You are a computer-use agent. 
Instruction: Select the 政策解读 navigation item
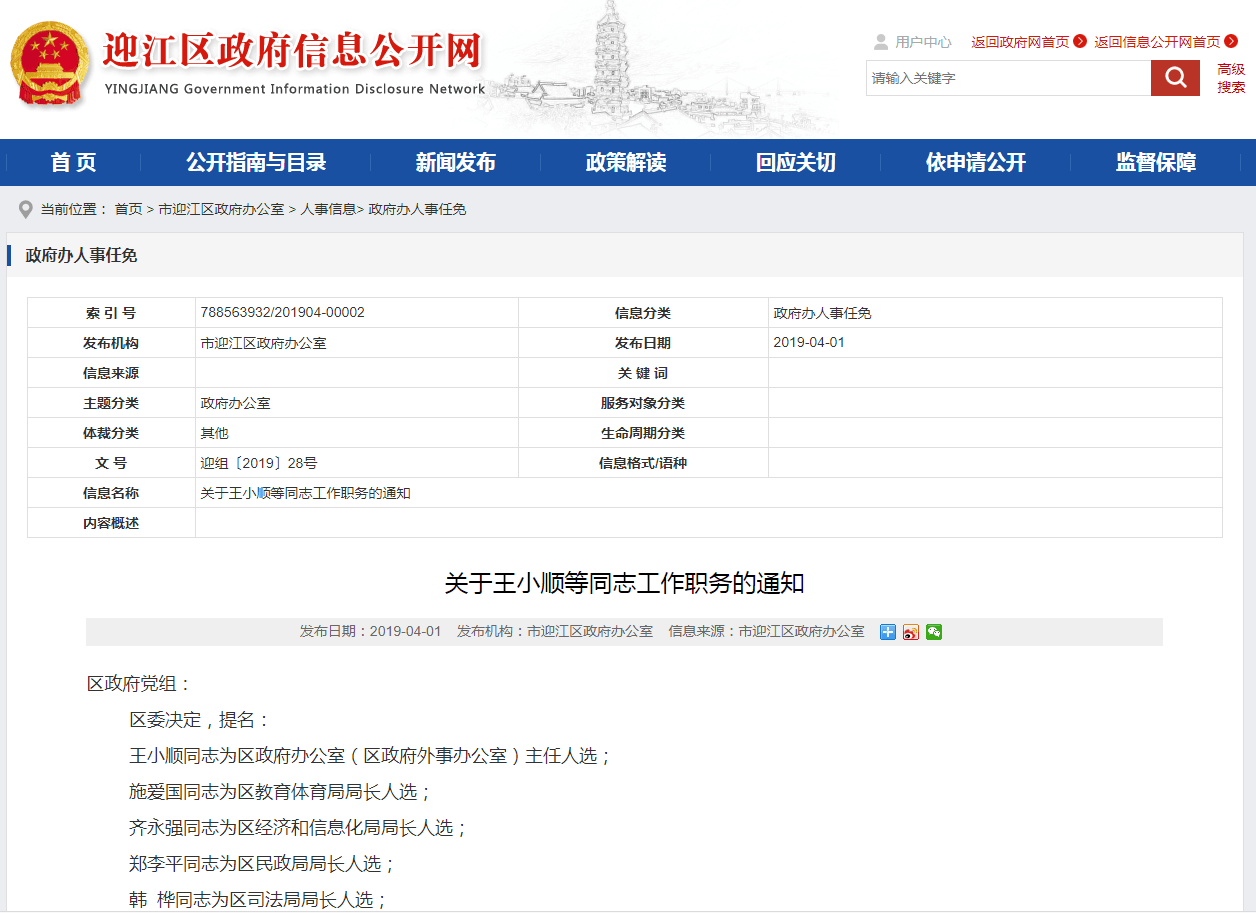pos(626,163)
